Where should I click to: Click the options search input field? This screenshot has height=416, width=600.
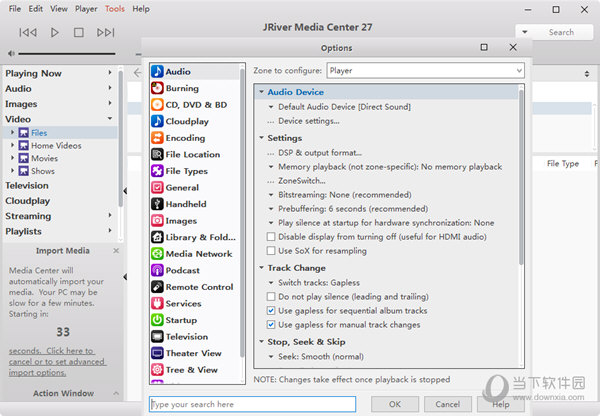pos(253,404)
